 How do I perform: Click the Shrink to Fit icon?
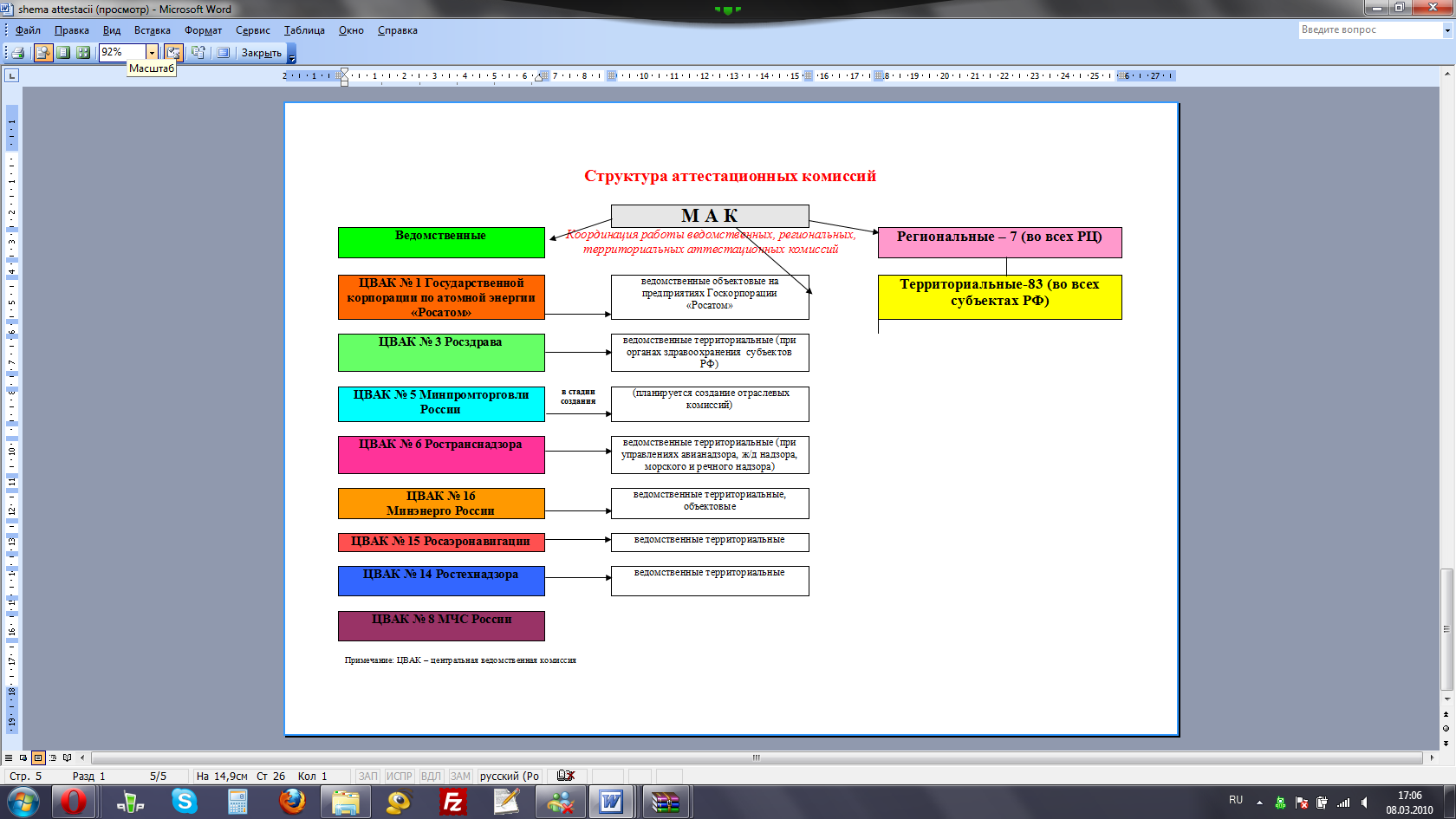pos(198,53)
